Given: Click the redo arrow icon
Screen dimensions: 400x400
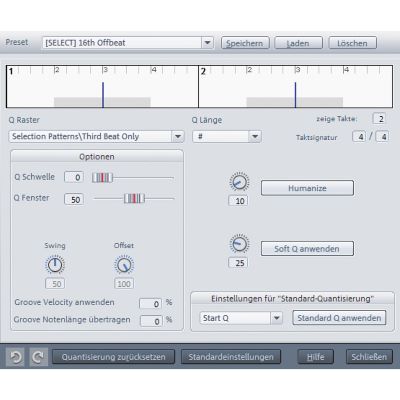Looking at the screenshot, I should [x=38, y=357].
